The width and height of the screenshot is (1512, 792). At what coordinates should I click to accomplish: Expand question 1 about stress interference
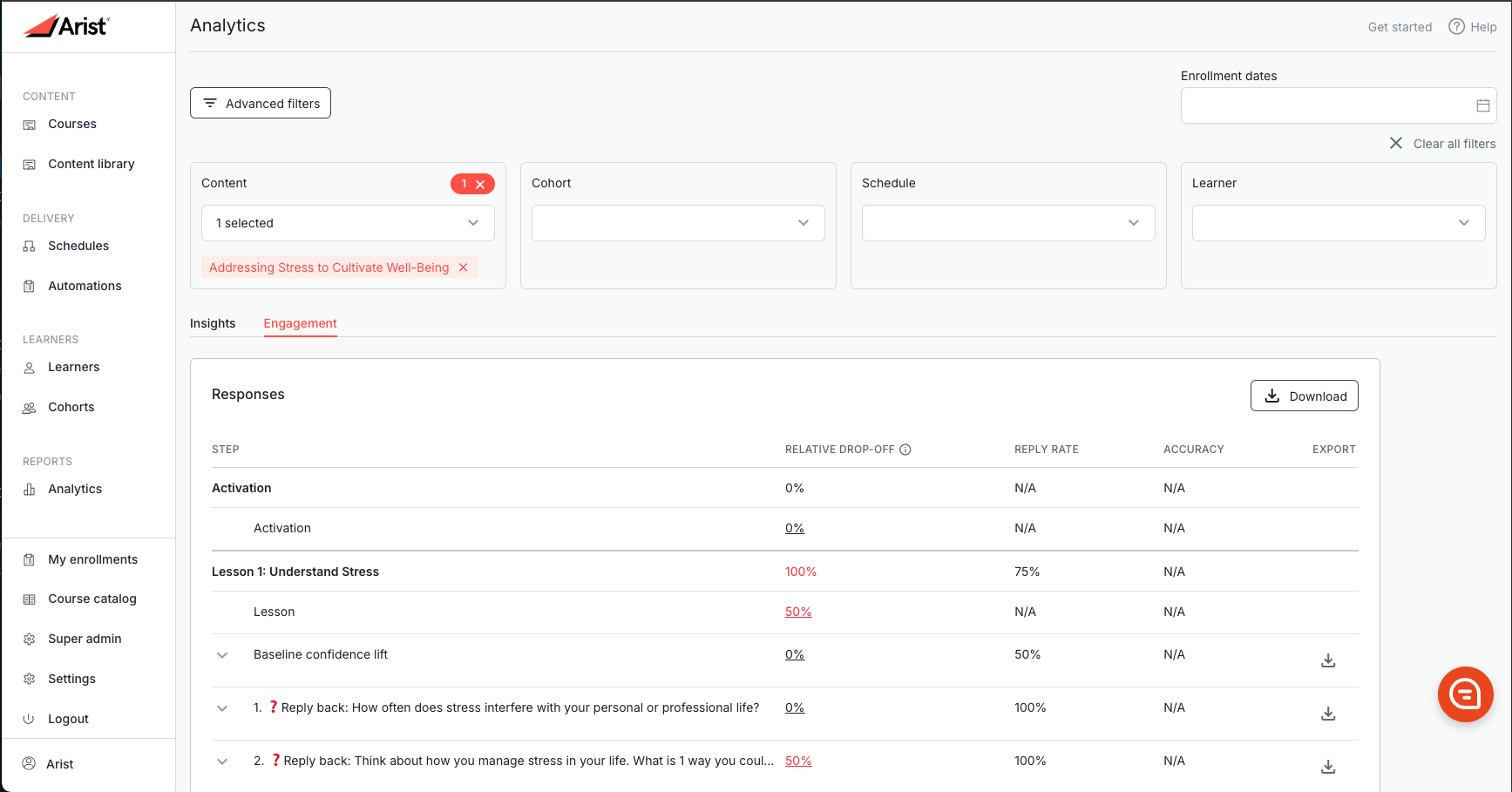click(222, 708)
